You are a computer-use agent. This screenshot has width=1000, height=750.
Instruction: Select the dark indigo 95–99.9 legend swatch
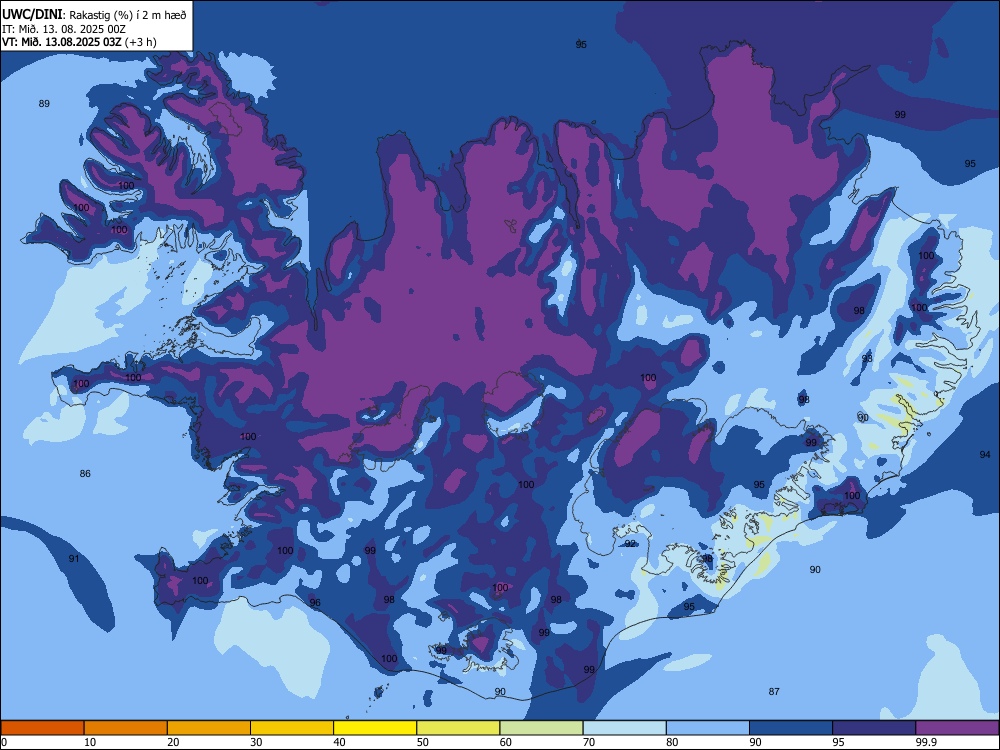[874, 728]
